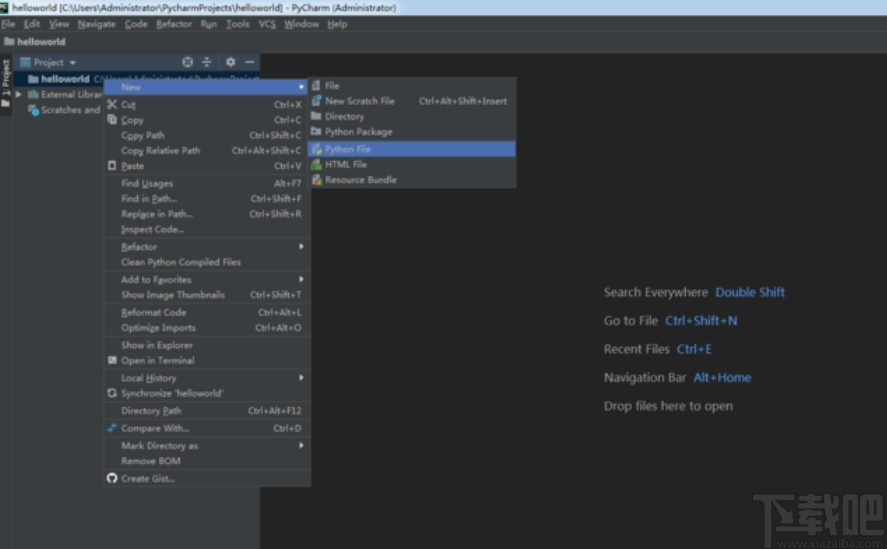Click the collapse all icon in Project panel
The height and width of the screenshot is (549, 887).
(207, 62)
